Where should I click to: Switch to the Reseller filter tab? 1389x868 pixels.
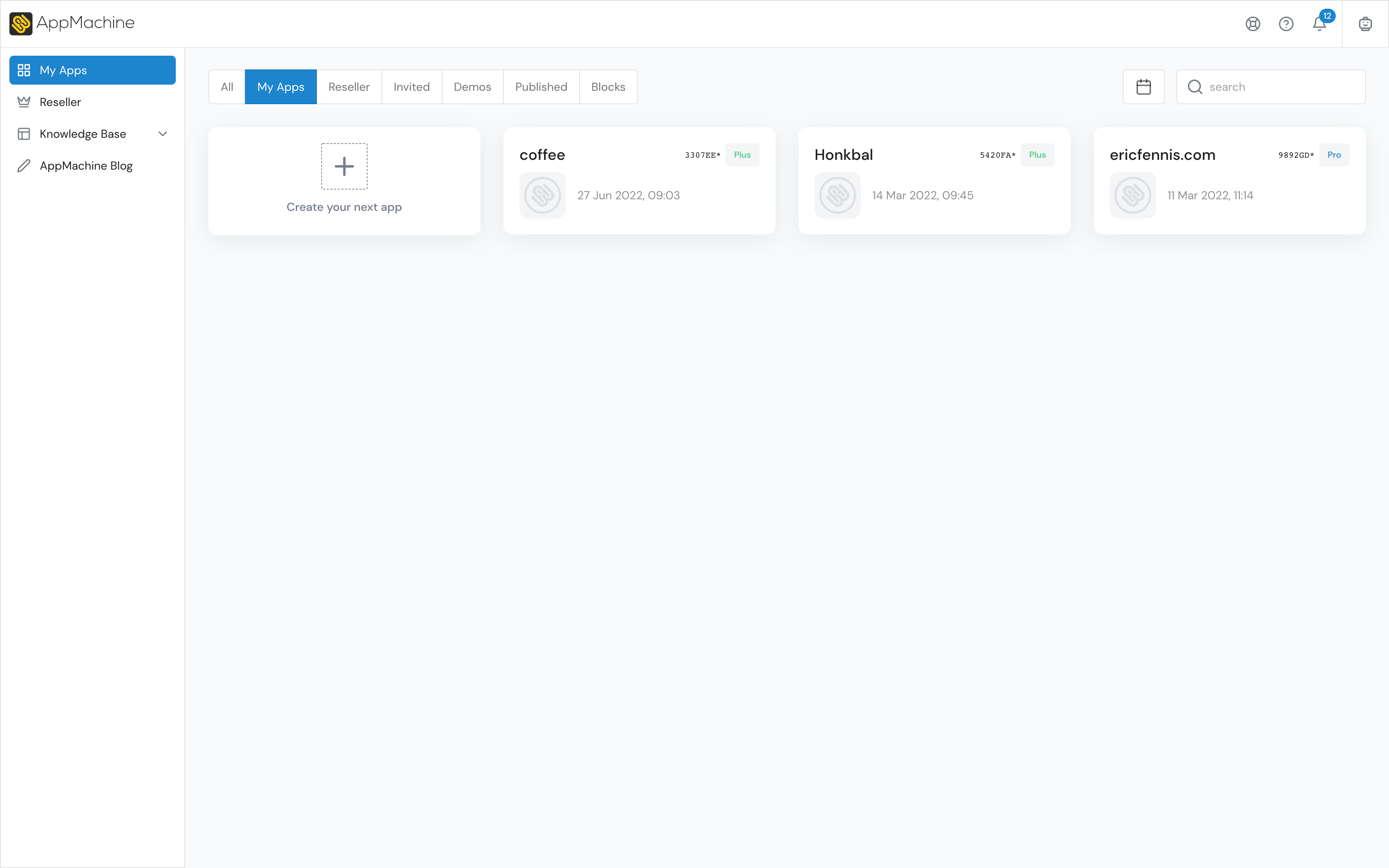(349, 87)
